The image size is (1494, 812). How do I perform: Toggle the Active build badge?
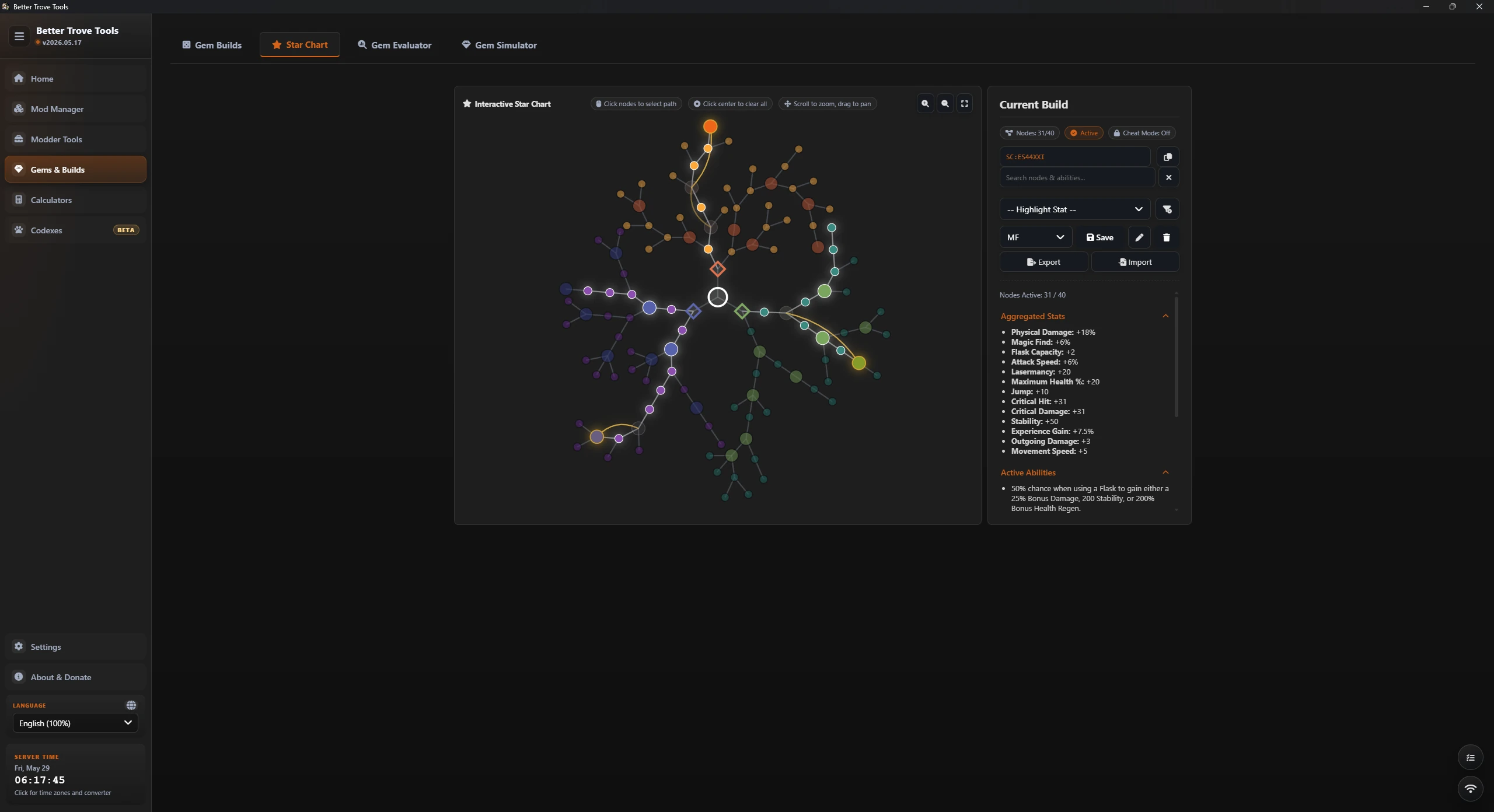click(x=1084, y=133)
